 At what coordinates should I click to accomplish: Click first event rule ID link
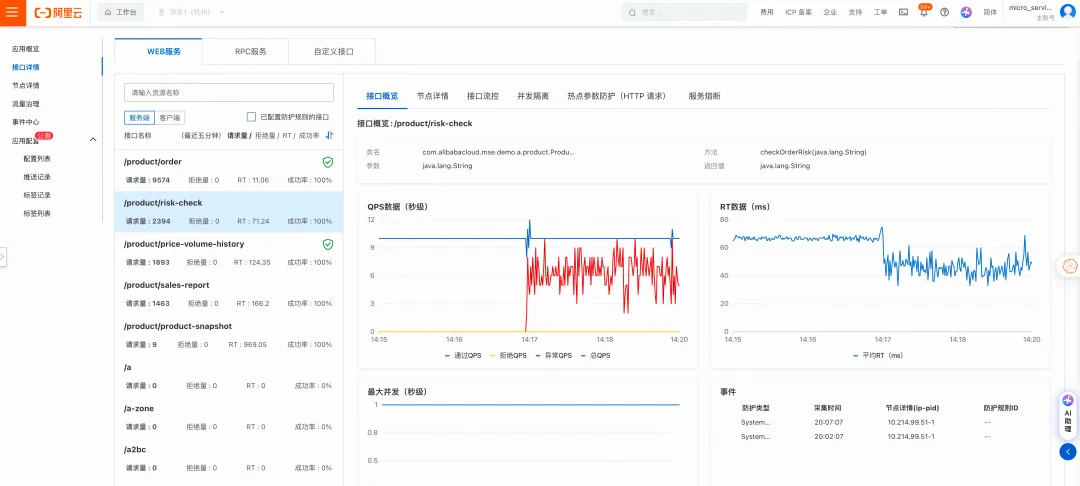pos(987,422)
